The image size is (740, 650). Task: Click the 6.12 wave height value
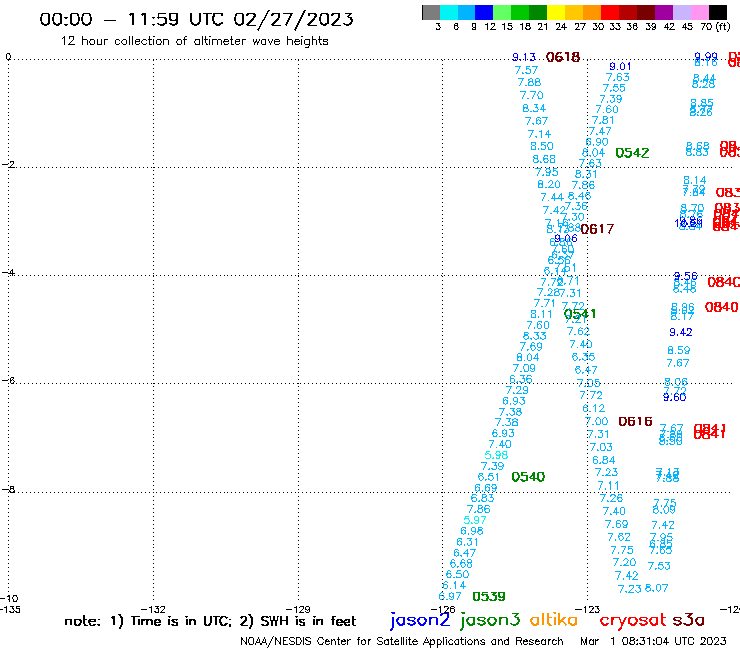click(x=593, y=408)
